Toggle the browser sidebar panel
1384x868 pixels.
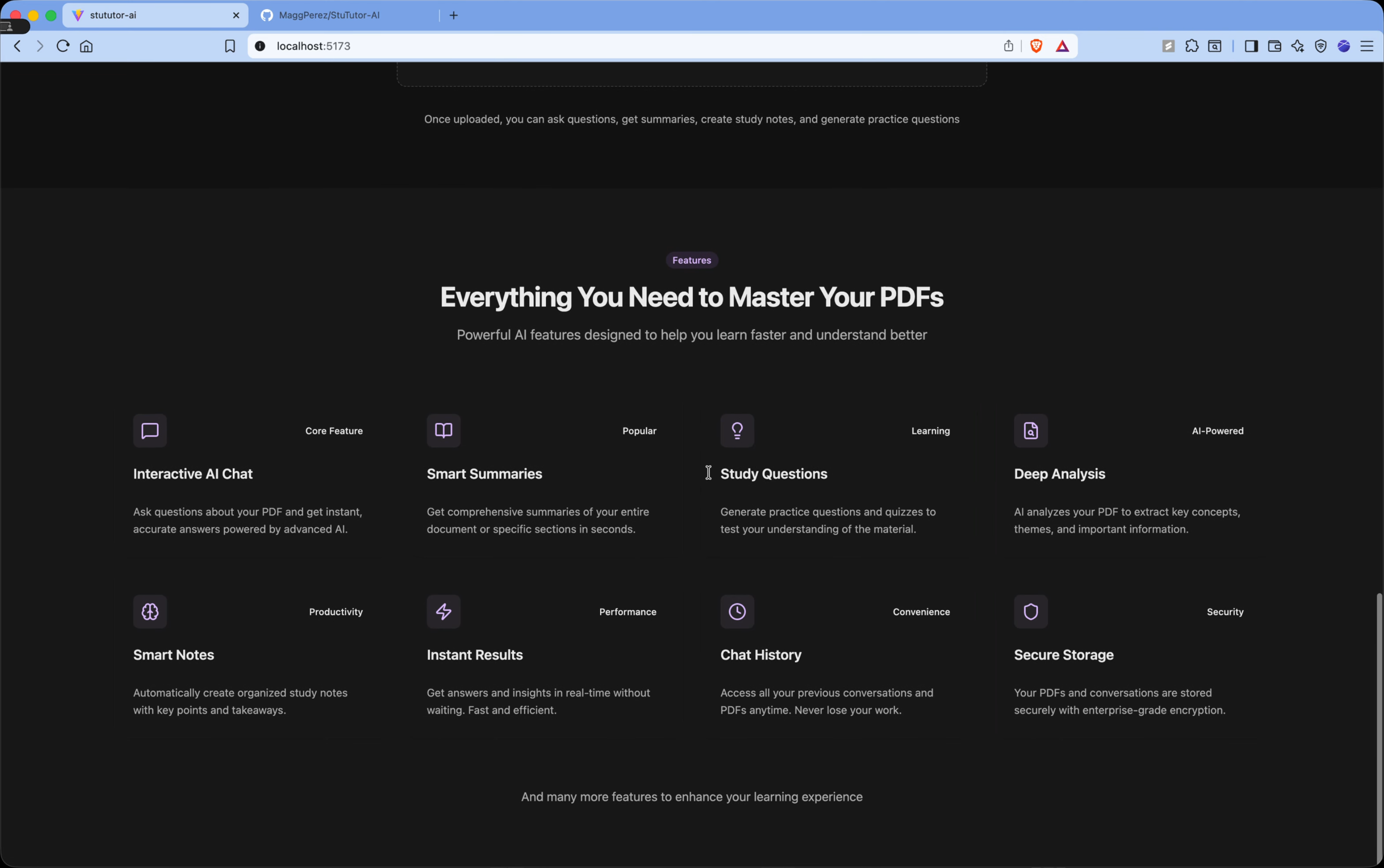click(x=1251, y=46)
